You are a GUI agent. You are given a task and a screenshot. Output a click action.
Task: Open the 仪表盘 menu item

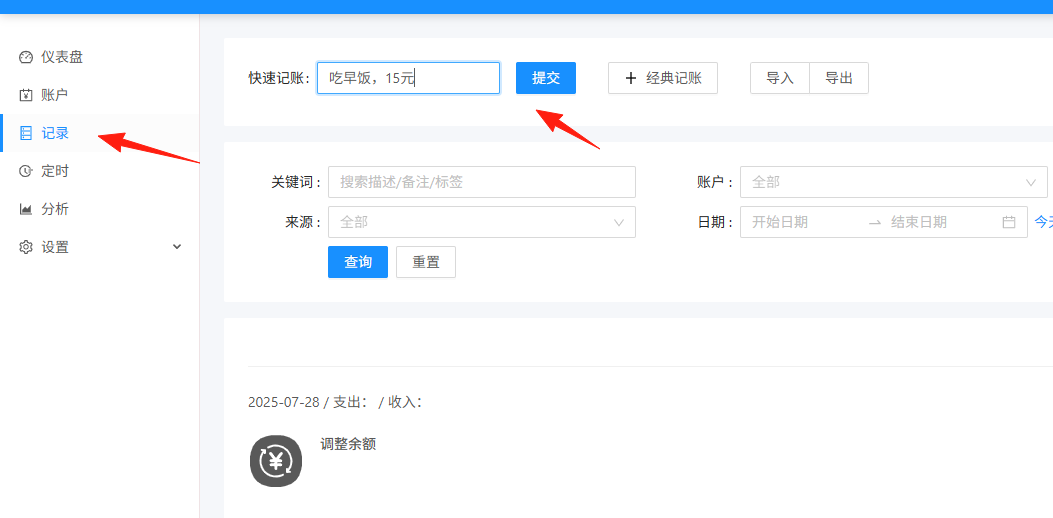point(99,57)
